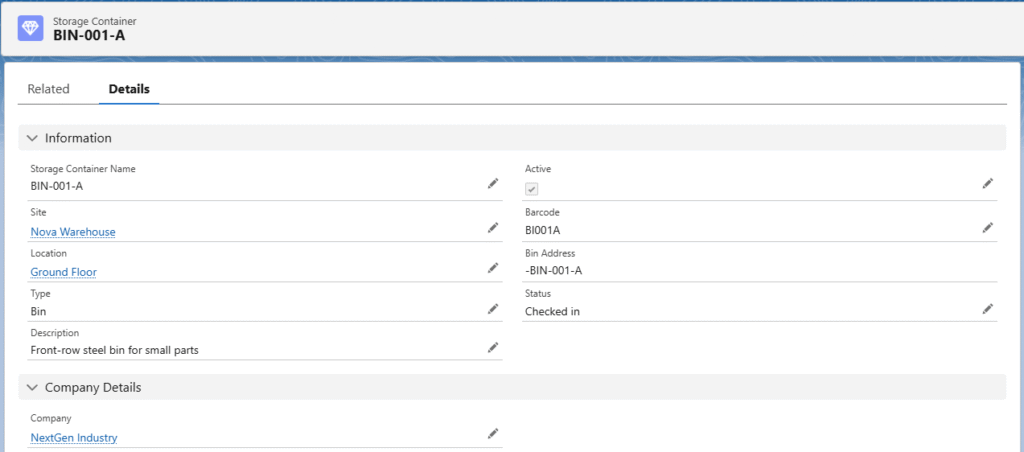Screen dimensions: 1024x452
Task: Switch to the Related tab
Action: tap(48, 89)
